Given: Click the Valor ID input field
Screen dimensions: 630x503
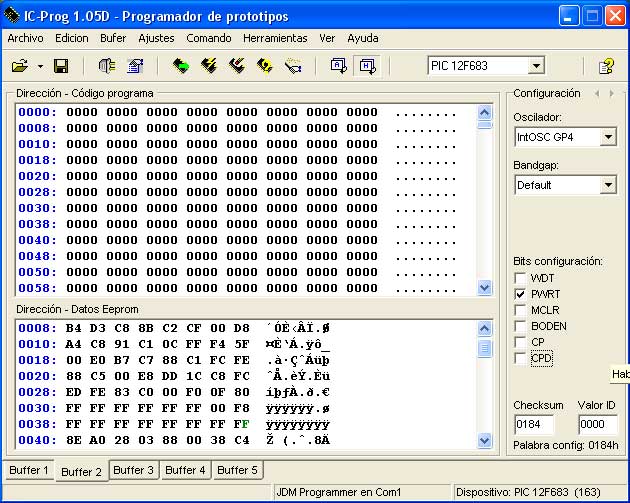Looking at the screenshot, I should coord(596,423).
